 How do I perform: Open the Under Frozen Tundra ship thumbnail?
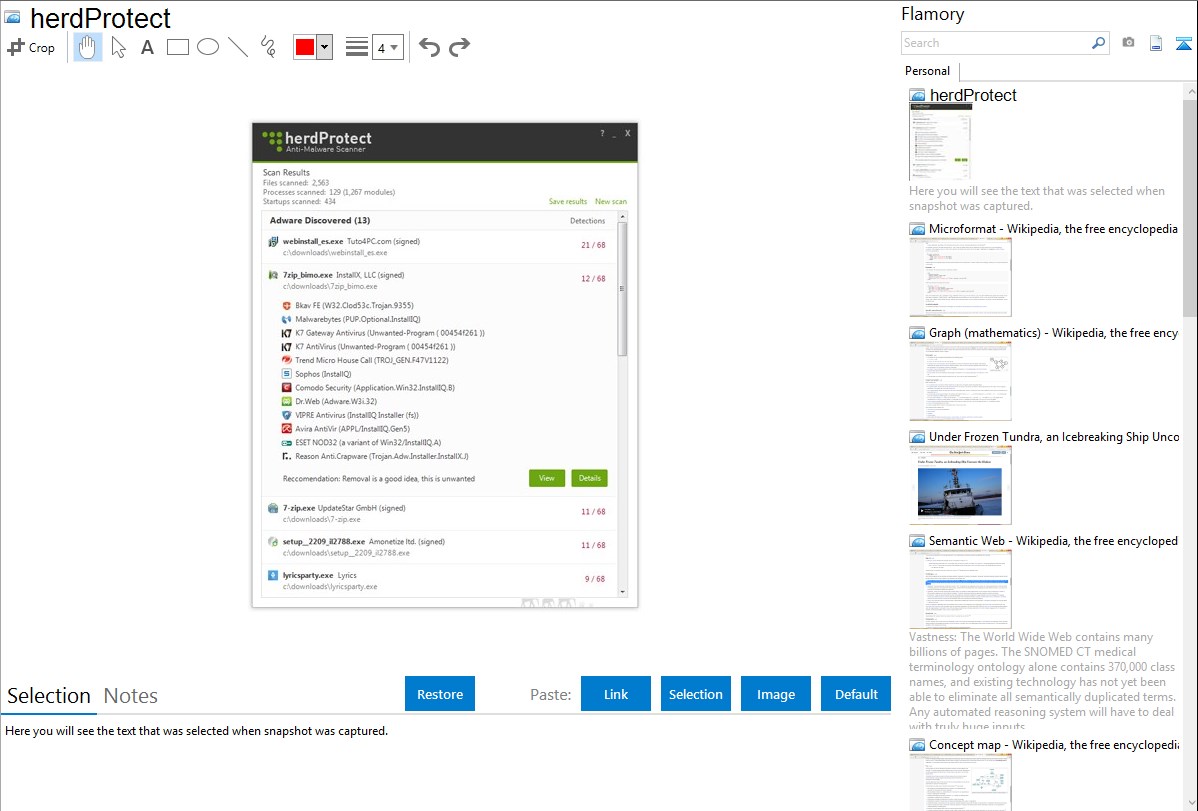[x=960, y=485]
